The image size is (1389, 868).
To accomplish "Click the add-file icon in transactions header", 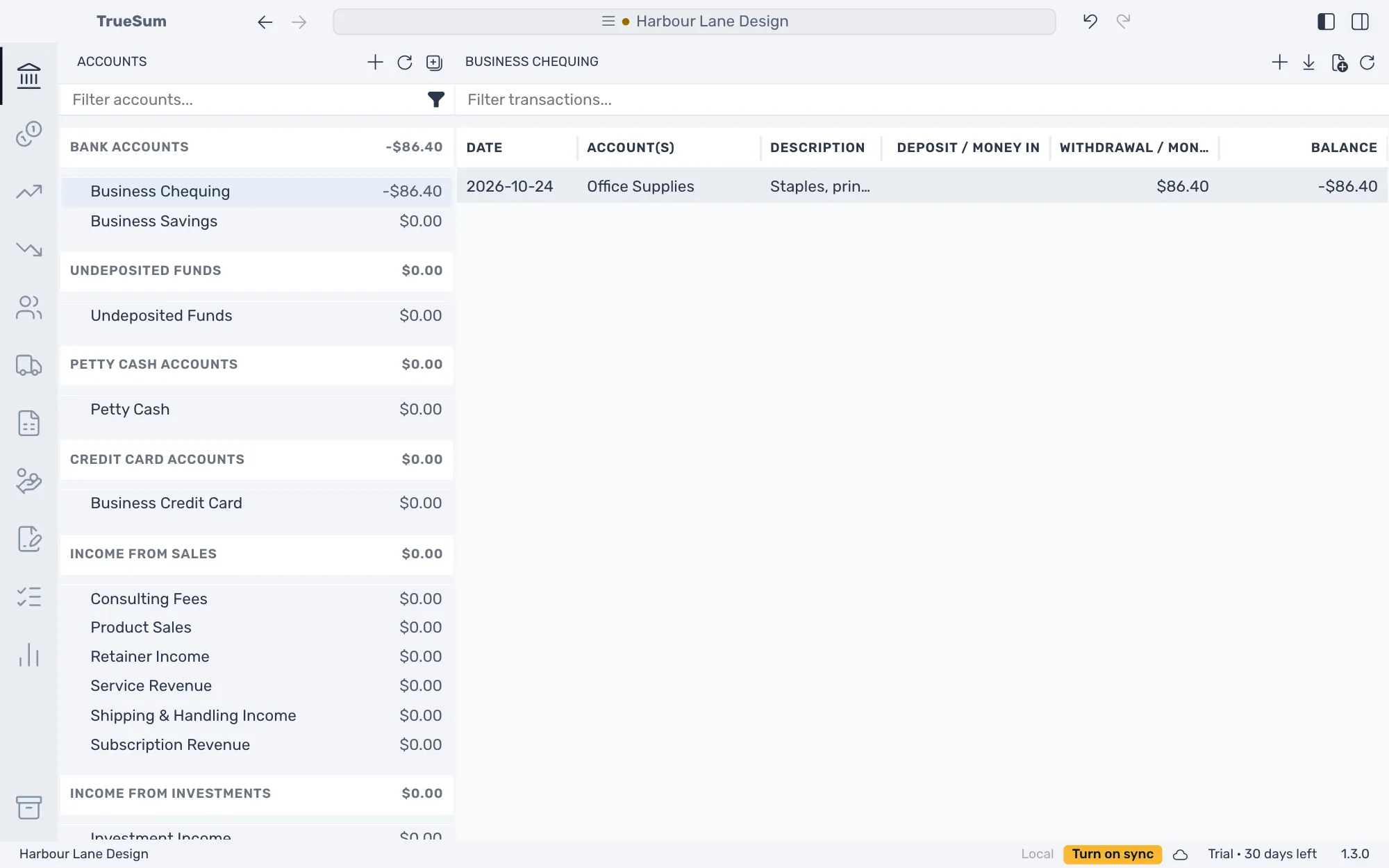I will click(1339, 62).
